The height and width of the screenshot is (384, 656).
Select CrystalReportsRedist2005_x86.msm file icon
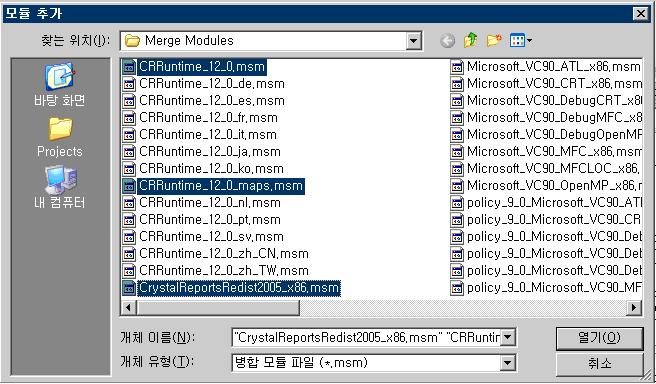coord(129,288)
